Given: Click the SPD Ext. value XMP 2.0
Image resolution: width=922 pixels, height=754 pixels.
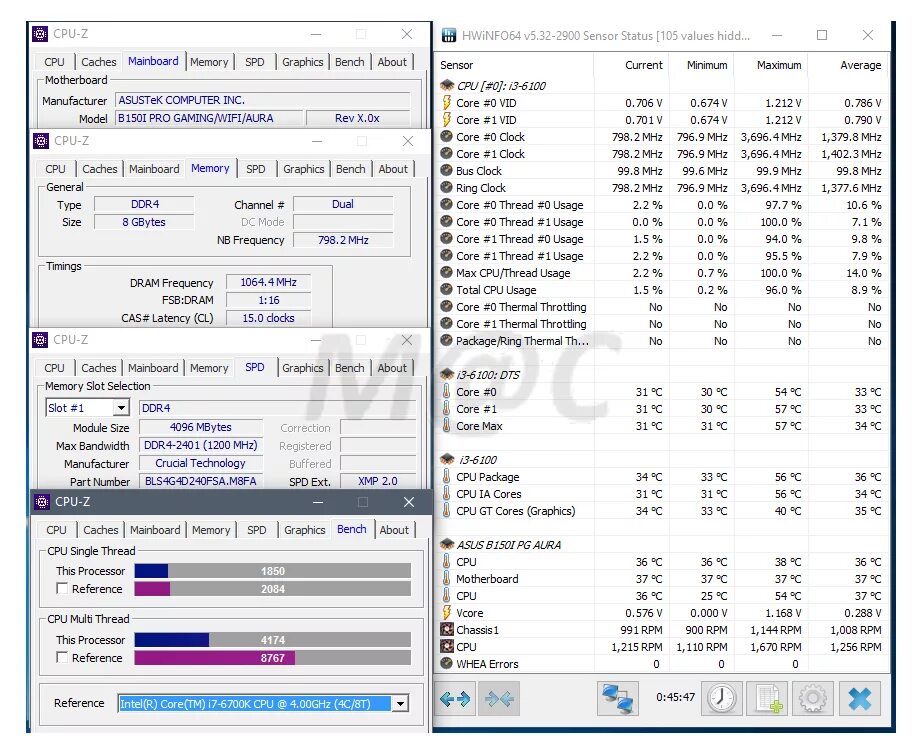Looking at the screenshot, I should click(x=378, y=481).
